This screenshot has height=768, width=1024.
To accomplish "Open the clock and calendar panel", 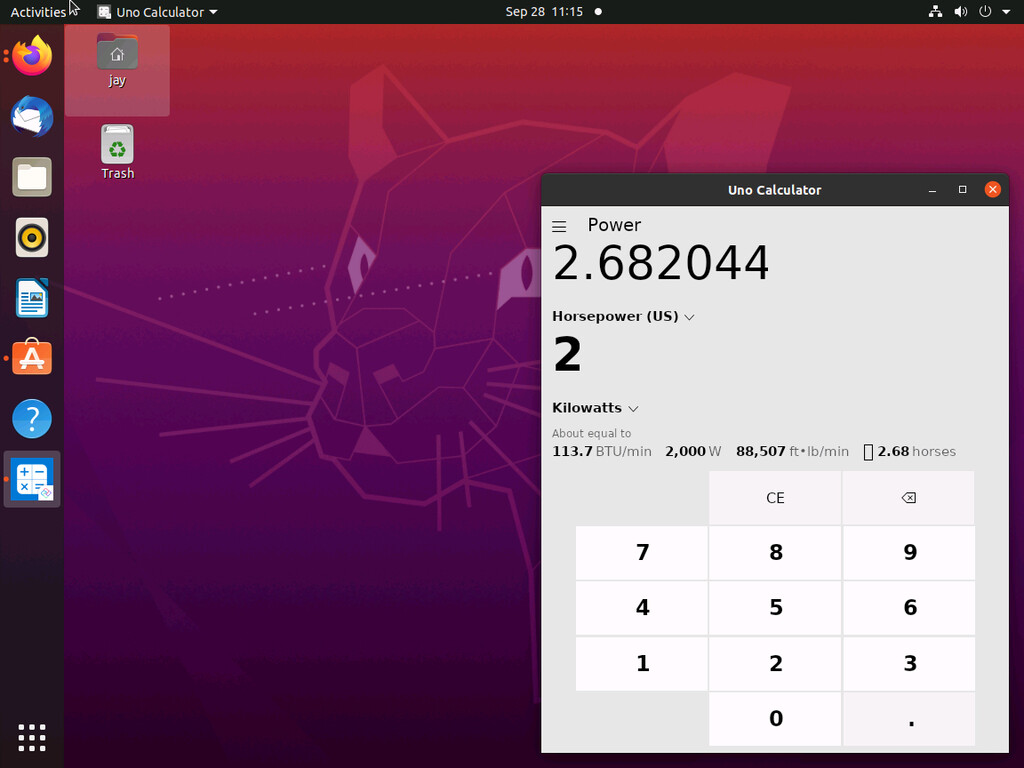I will (x=543, y=12).
